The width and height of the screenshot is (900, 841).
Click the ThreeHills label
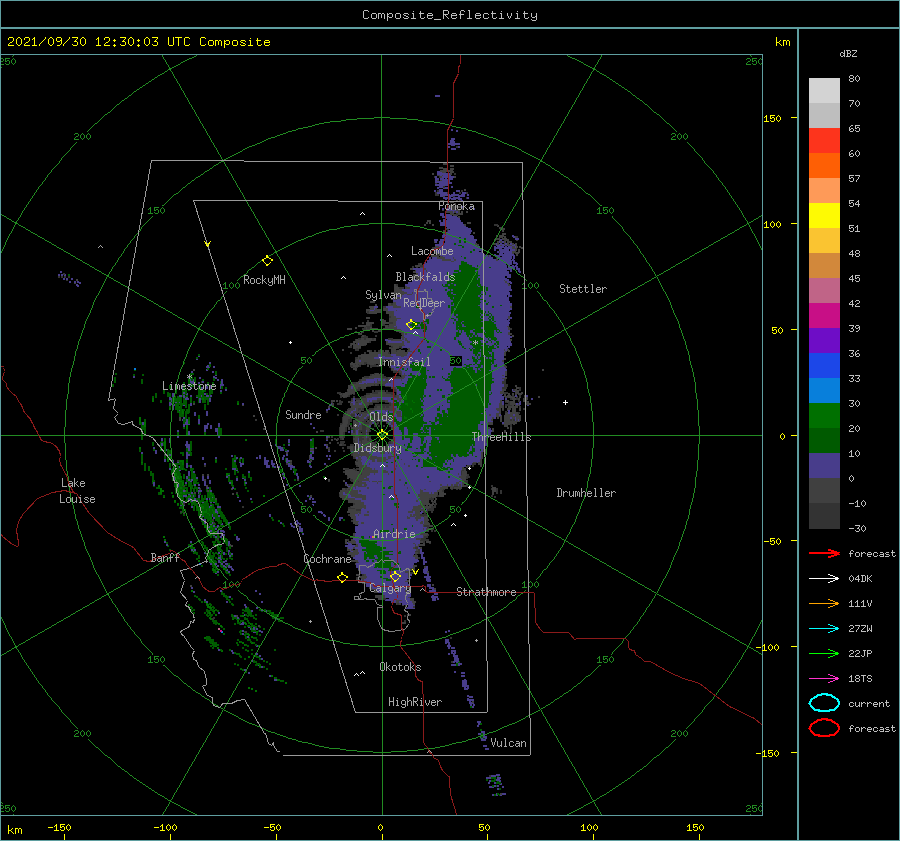point(502,437)
